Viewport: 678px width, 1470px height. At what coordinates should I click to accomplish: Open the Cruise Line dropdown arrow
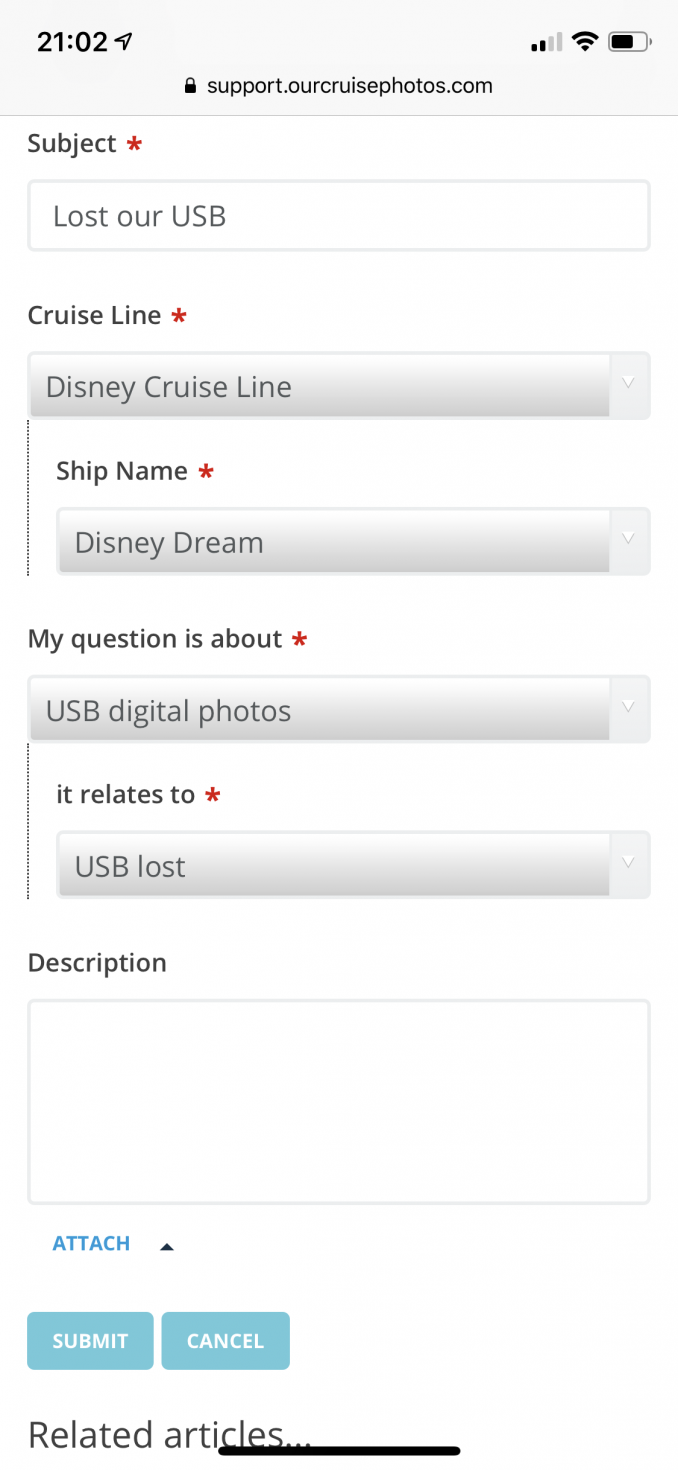[x=628, y=383]
